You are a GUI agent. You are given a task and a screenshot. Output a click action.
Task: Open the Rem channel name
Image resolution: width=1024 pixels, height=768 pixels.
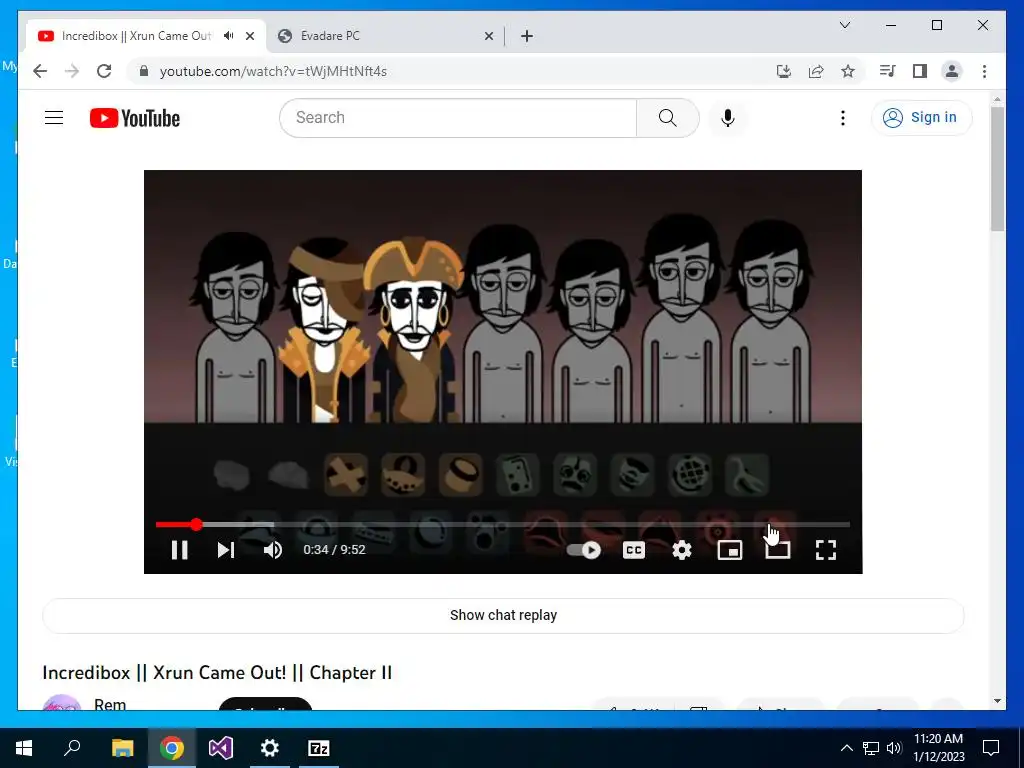(x=110, y=705)
